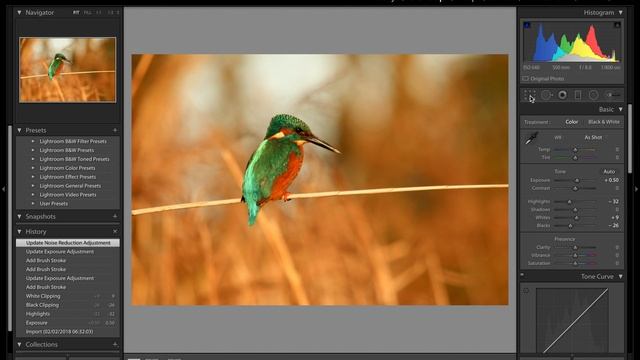
Task: Click the Exposure value +0.50 field
Action: coord(611,180)
